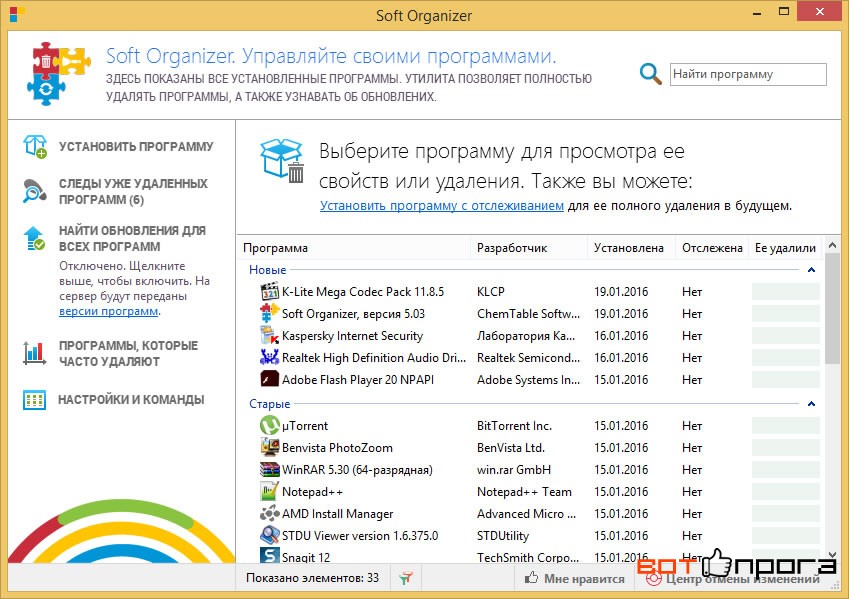Select Benvista PhotoZoom name text
The width and height of the screenshot is (849, 599).
click(337, 448)
